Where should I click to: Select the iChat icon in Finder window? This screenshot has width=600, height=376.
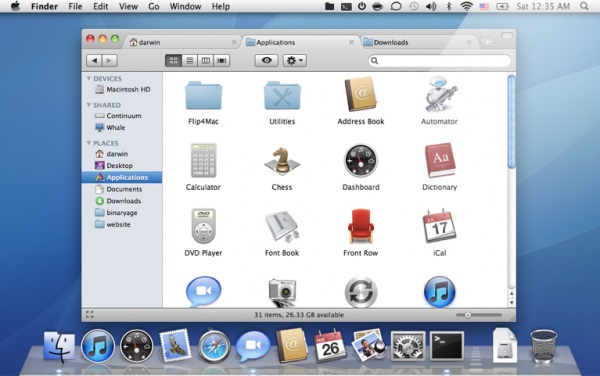click(x=204, y=291)
